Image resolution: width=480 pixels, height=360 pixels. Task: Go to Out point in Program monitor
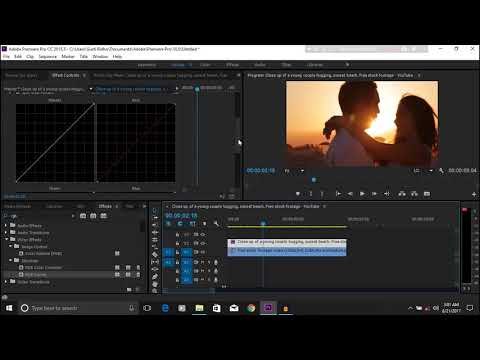(x=387, y=194)
